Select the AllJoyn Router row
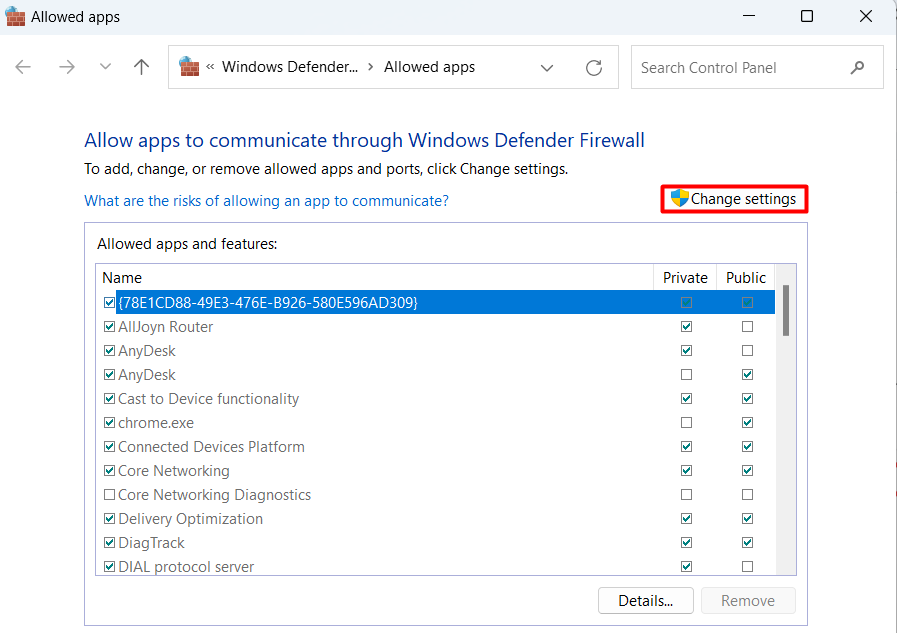The image size is (897, 633). click(435, 327)
